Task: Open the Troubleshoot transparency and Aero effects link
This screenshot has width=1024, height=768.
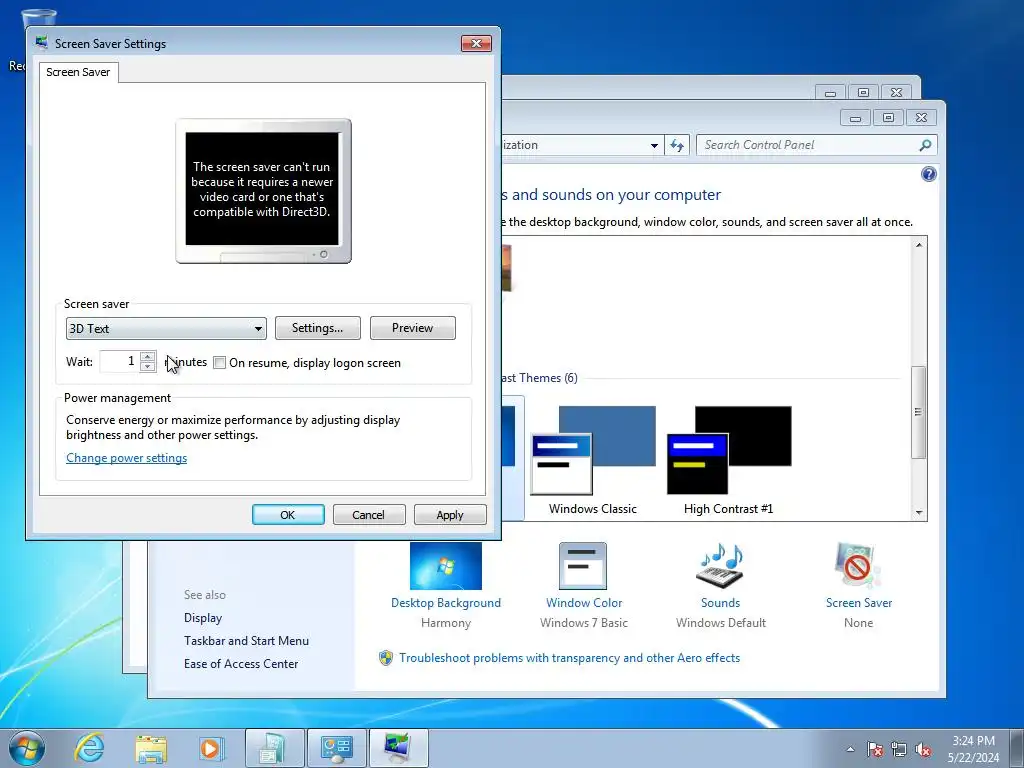Action: (x=569, y=658)
